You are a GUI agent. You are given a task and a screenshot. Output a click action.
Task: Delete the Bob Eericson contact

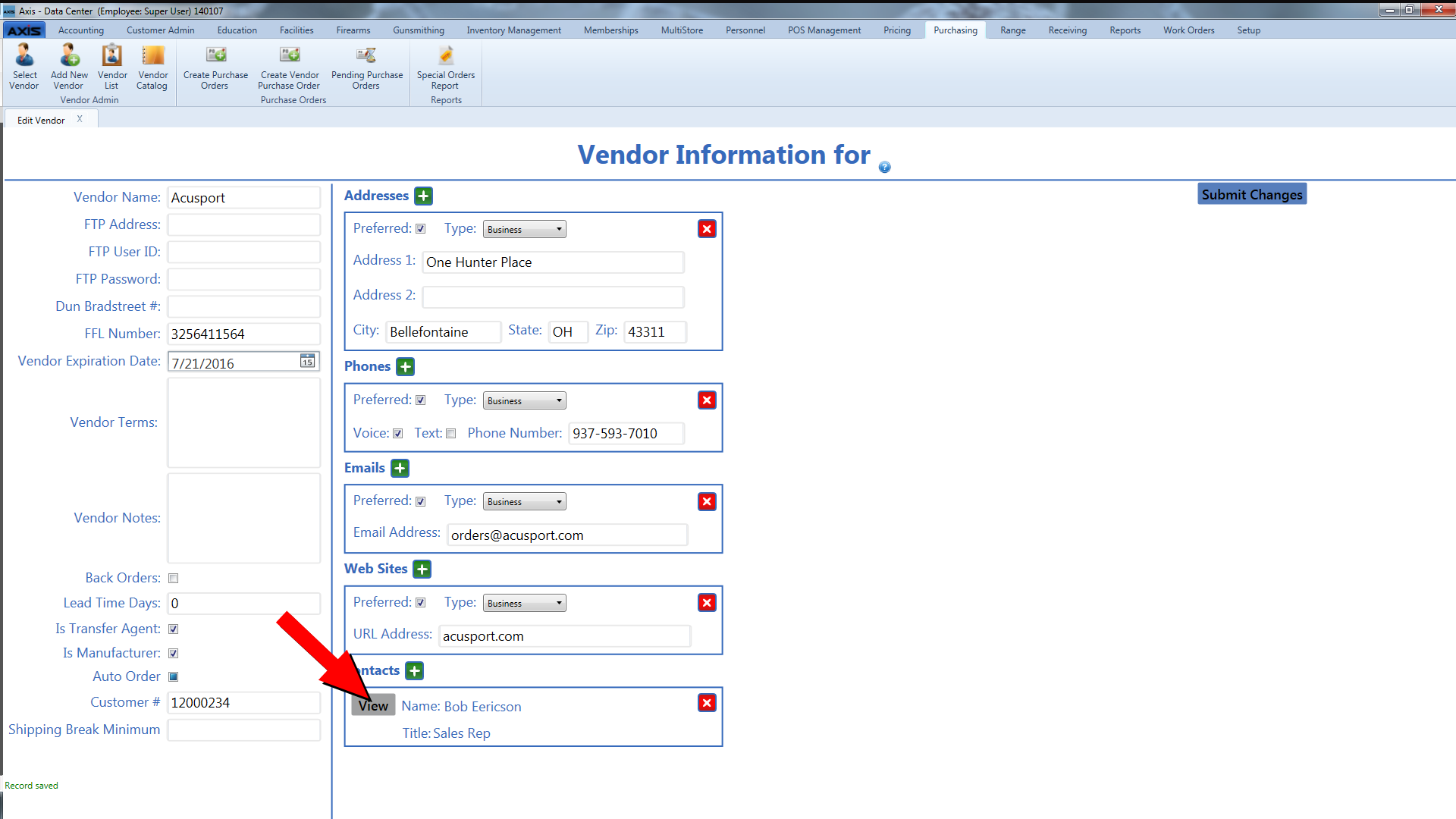(x=707, y=703)
